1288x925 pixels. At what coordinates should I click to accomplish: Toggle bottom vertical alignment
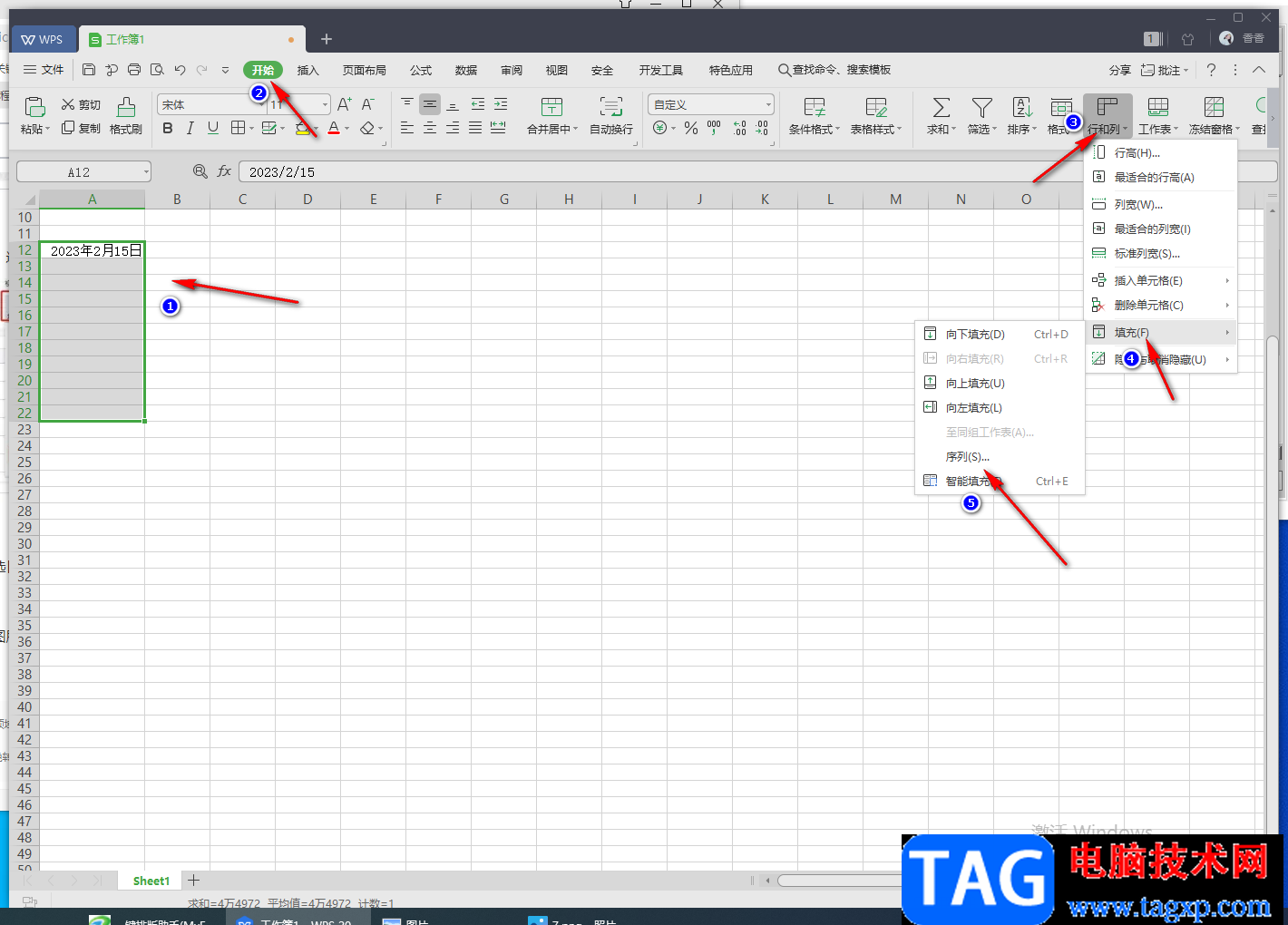point(453,104)
